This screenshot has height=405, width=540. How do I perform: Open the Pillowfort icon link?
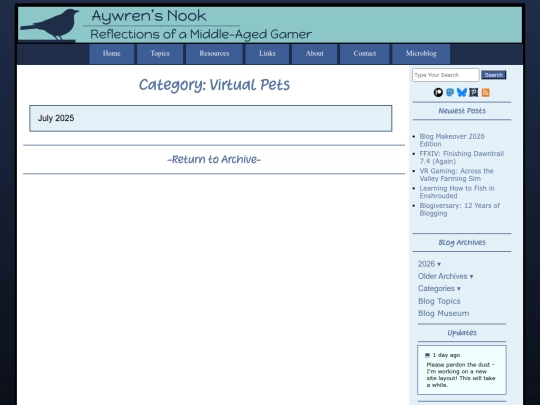coord(474,92)
